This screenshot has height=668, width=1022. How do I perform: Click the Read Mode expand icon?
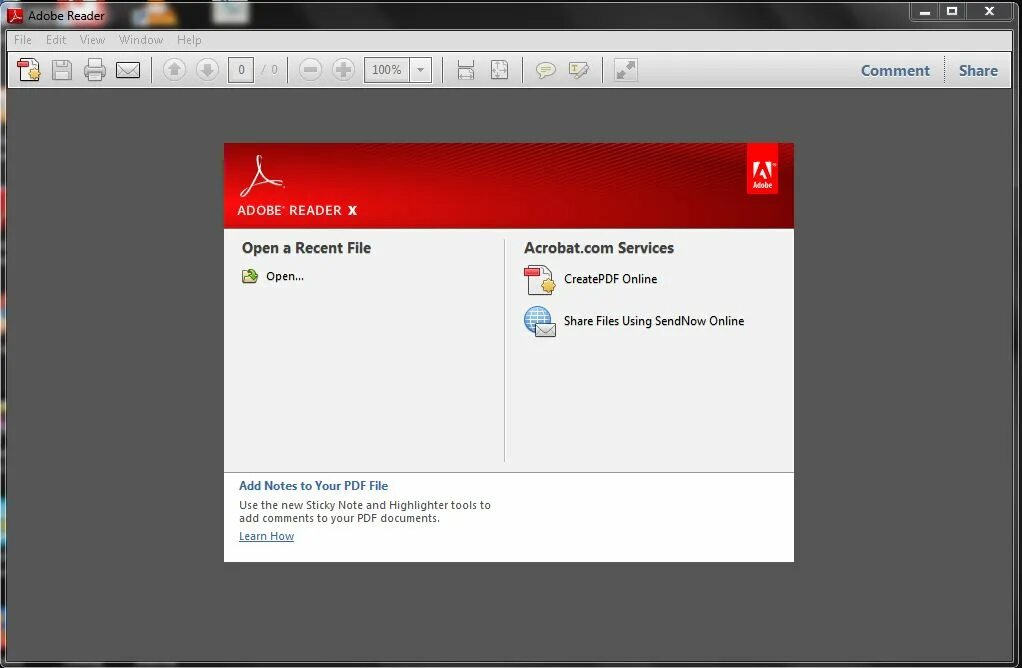(626, 70)
